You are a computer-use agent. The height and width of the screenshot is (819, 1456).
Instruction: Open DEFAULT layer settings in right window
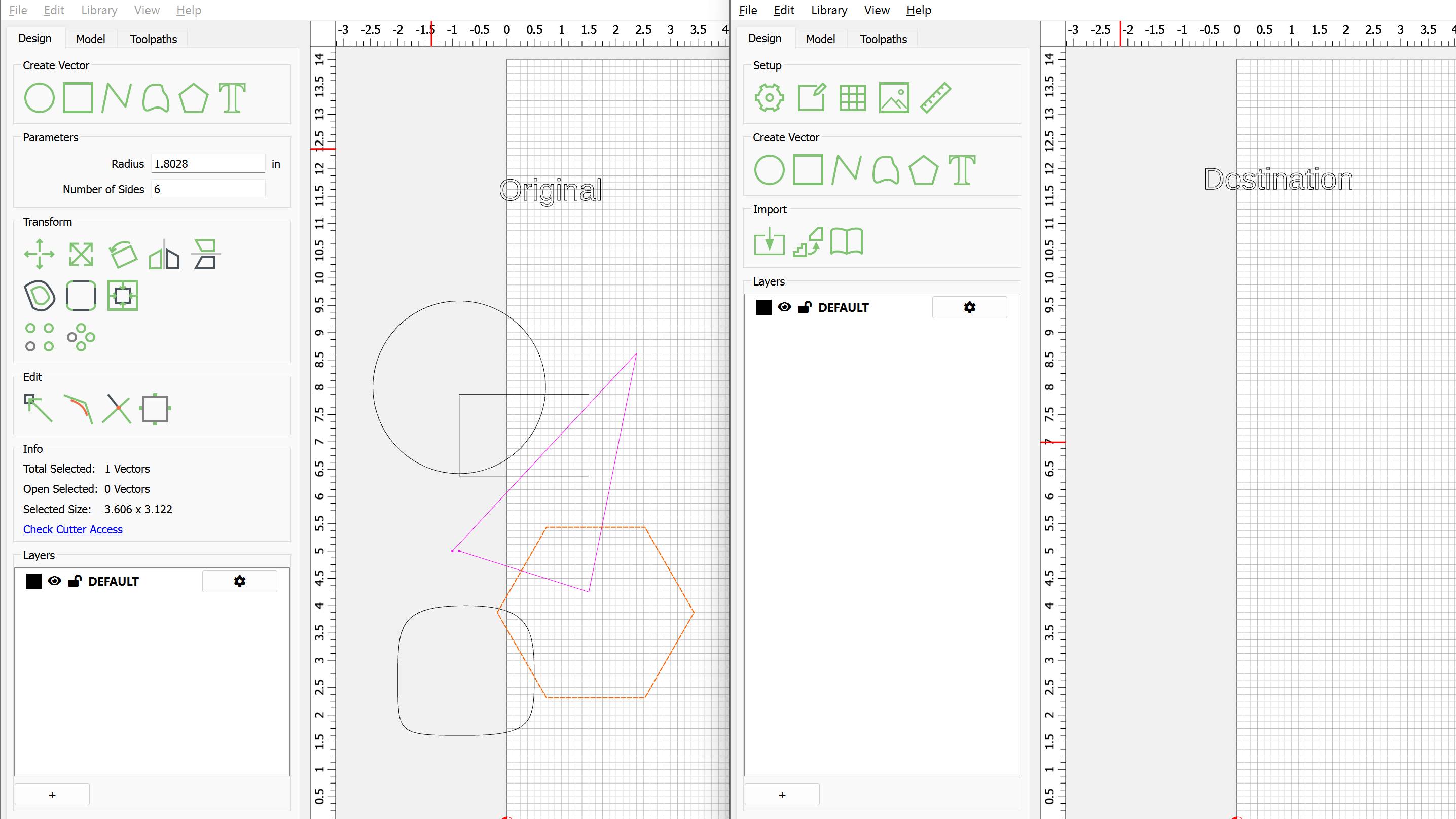click(x=969, y=307)
